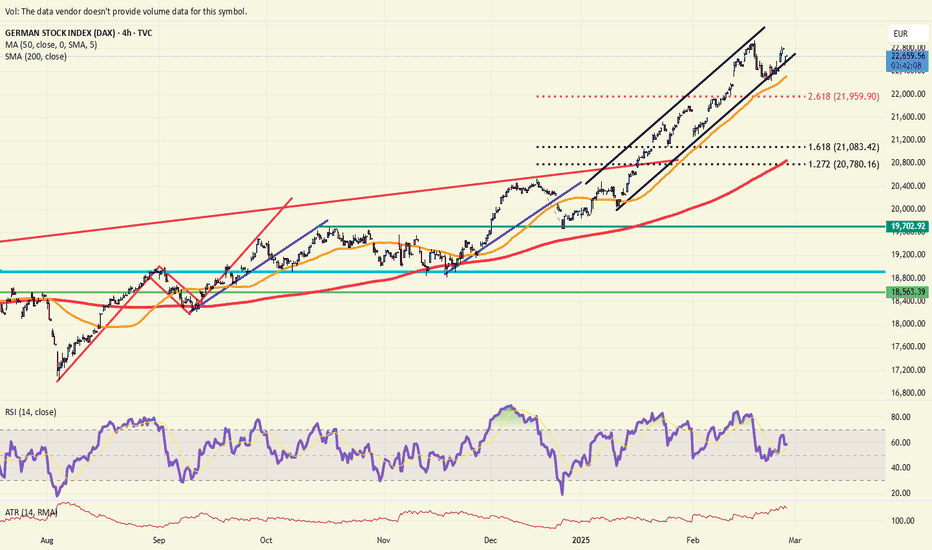Click the 17,200.00 price axis value
The width and height of the screenshot is (932, 550).
(x=908, y=370)
